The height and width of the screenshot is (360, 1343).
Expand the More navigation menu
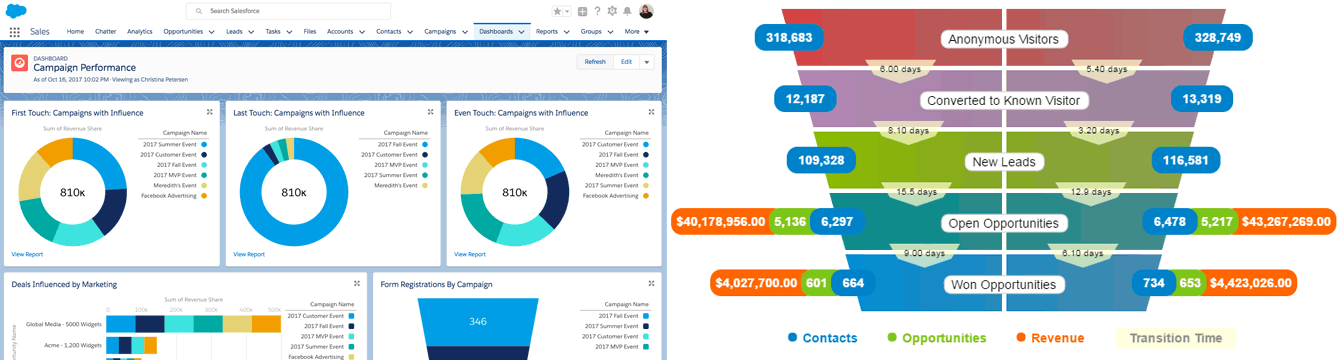[x=636, y=32]
